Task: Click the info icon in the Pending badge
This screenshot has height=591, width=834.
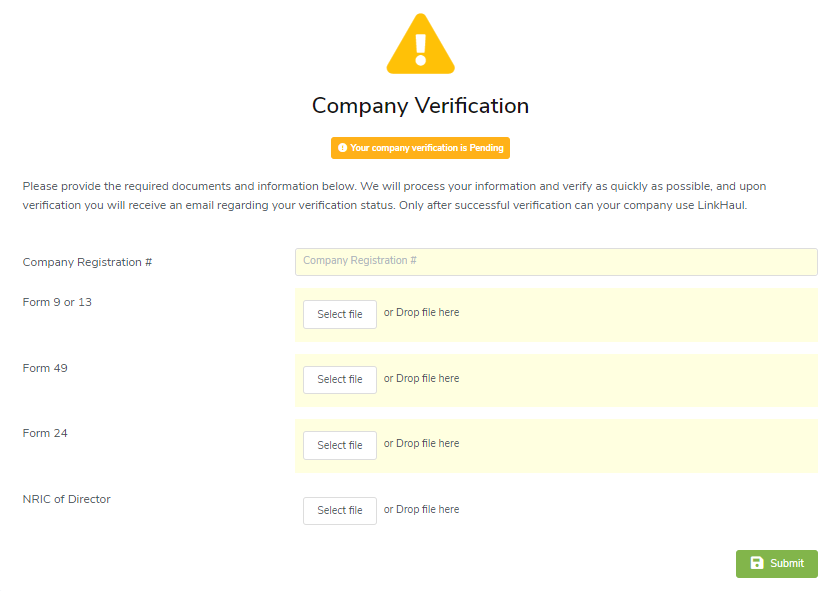Action: pyautogui.click(x=342, y=148)
